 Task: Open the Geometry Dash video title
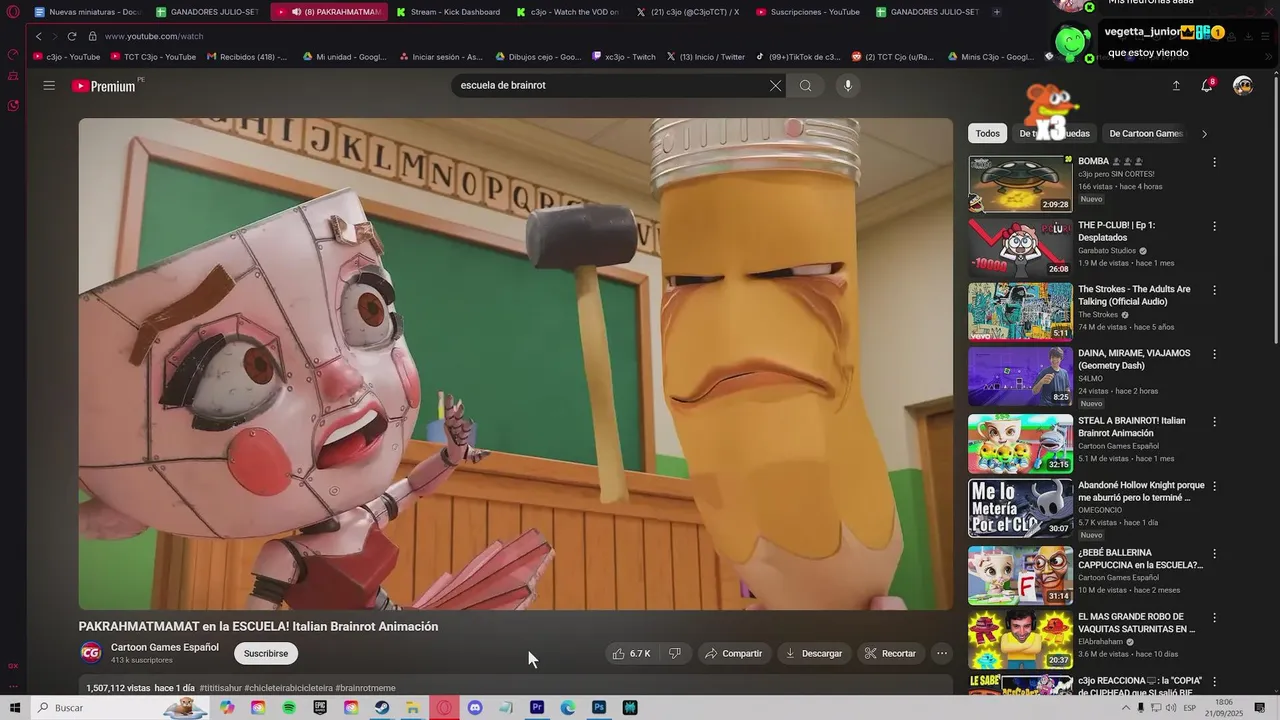tap(1134, 359)
